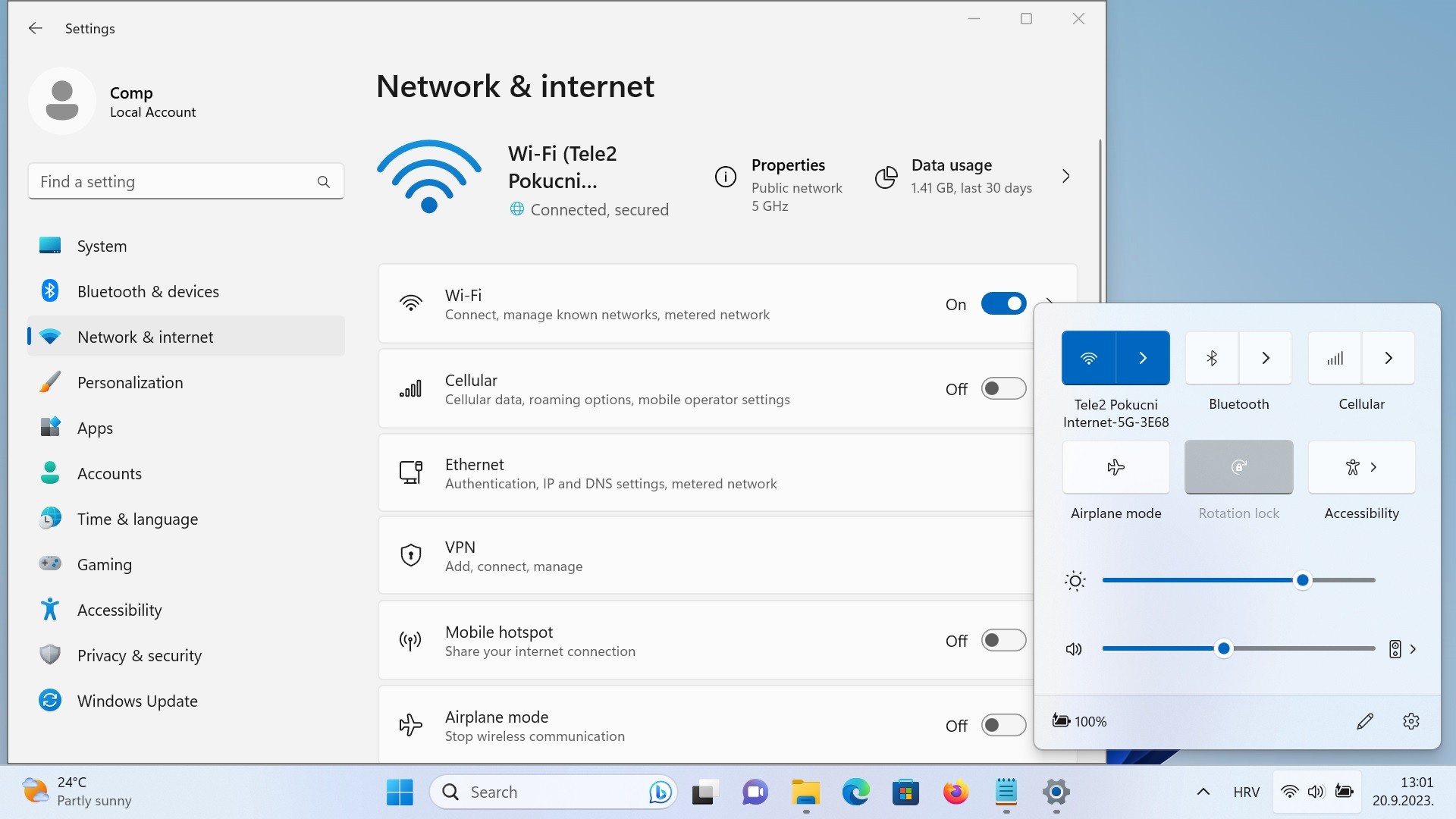The width and height of the screenshot is (1456, 819).
Task: Launch Microsoft Edge from taskbar
Action: (x=855, y=792)
